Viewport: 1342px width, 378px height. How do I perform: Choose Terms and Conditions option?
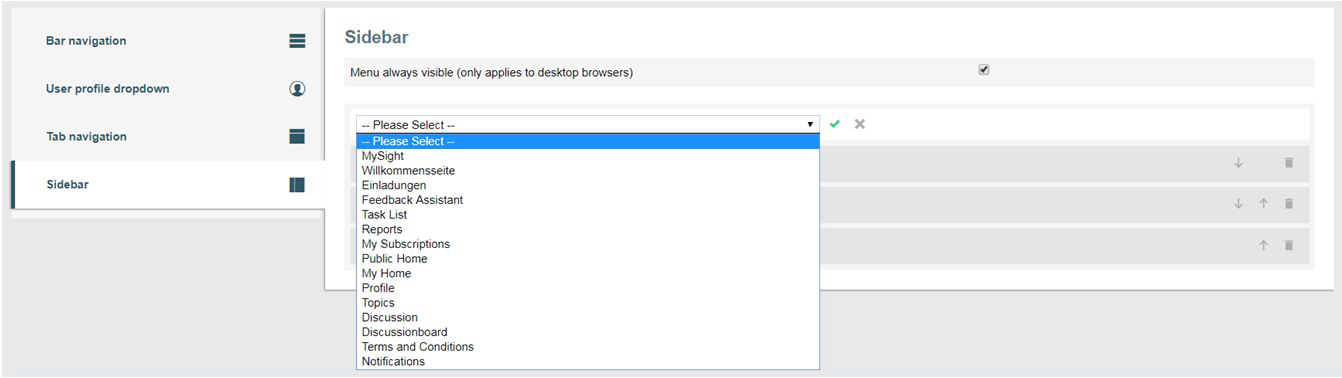[x=588, y=347]
